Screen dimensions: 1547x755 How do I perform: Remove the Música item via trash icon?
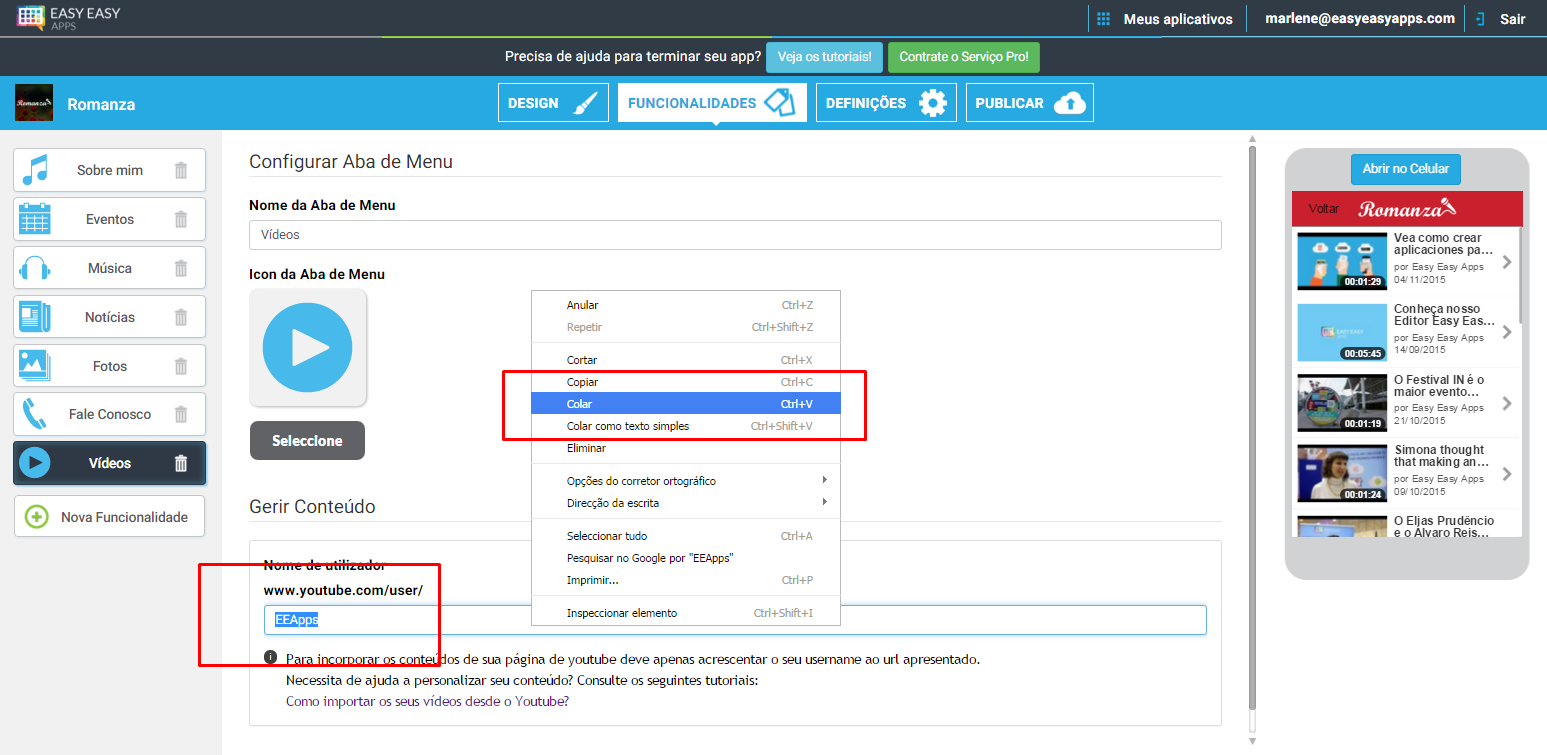181,268
